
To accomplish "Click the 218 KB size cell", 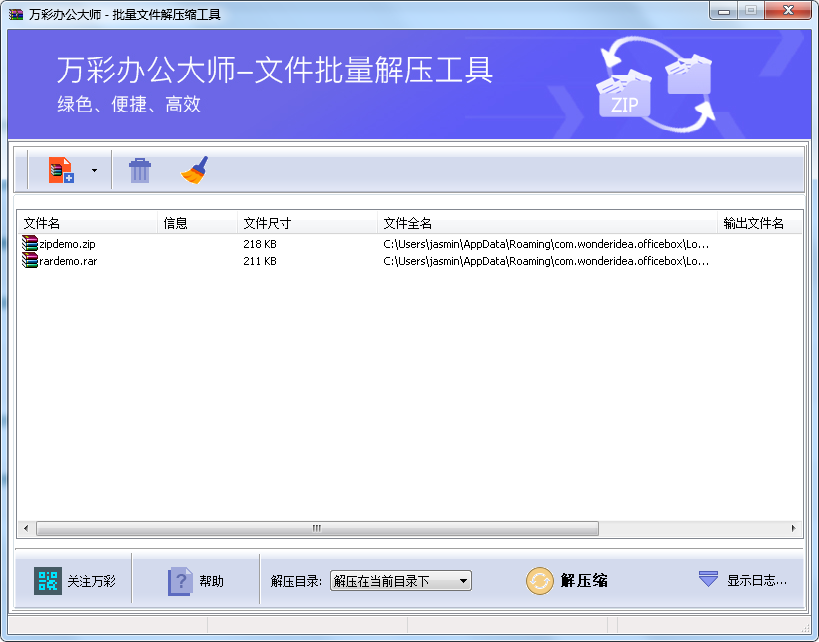I will [x=260, y=244].
